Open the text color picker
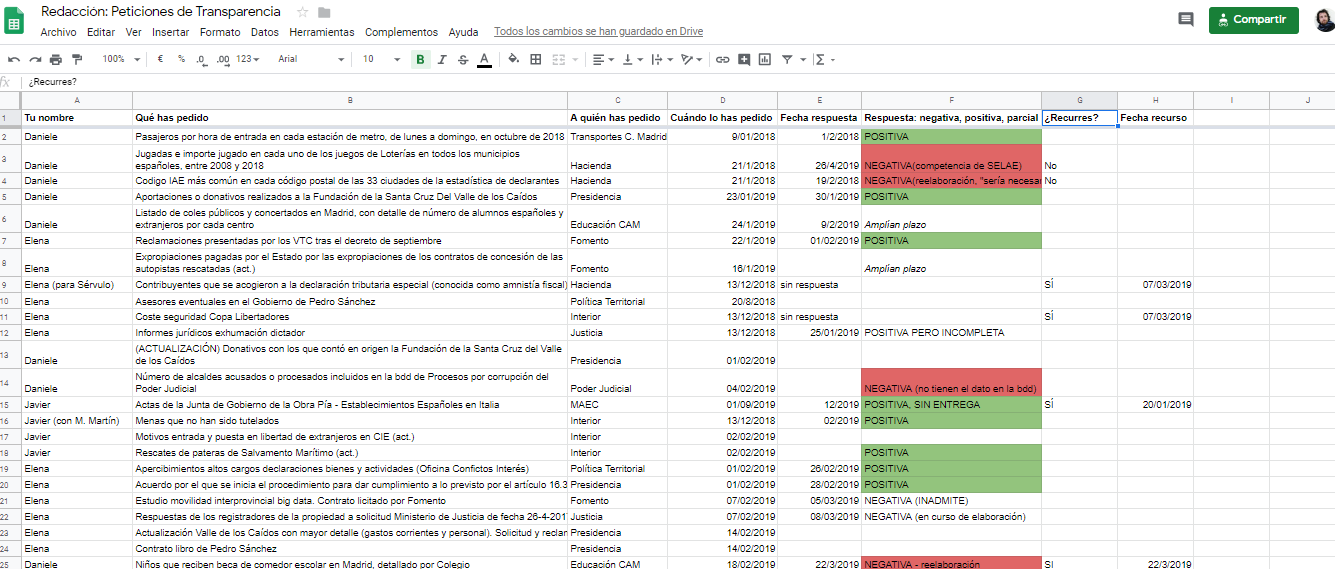 pos(484,60)
